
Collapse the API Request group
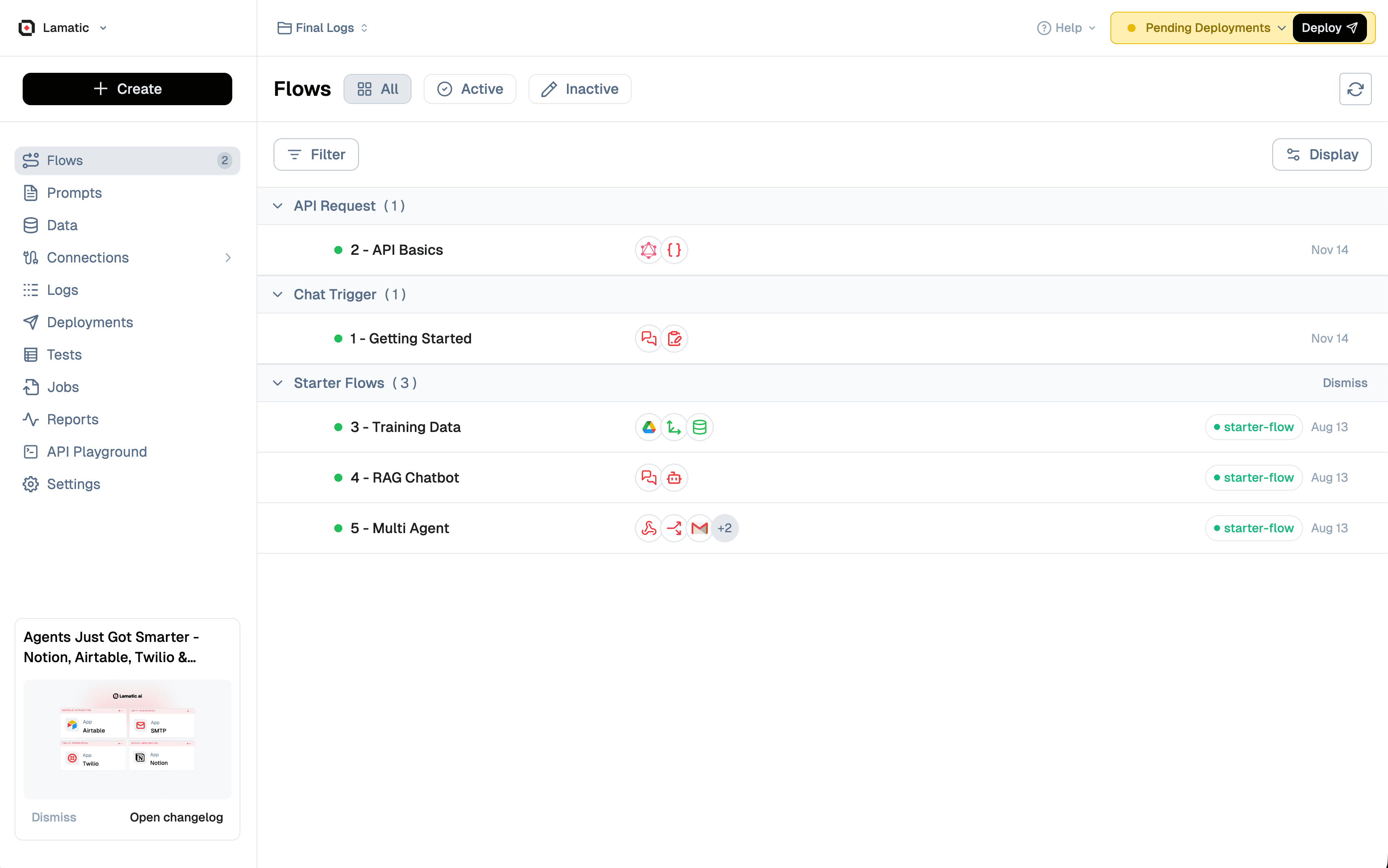(x=278, y=205)
